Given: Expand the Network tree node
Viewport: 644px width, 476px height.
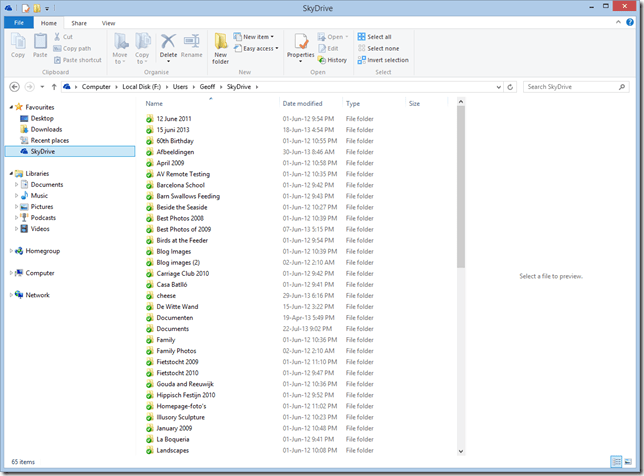Looking at the screenshot, I should [x=11, y=295].
